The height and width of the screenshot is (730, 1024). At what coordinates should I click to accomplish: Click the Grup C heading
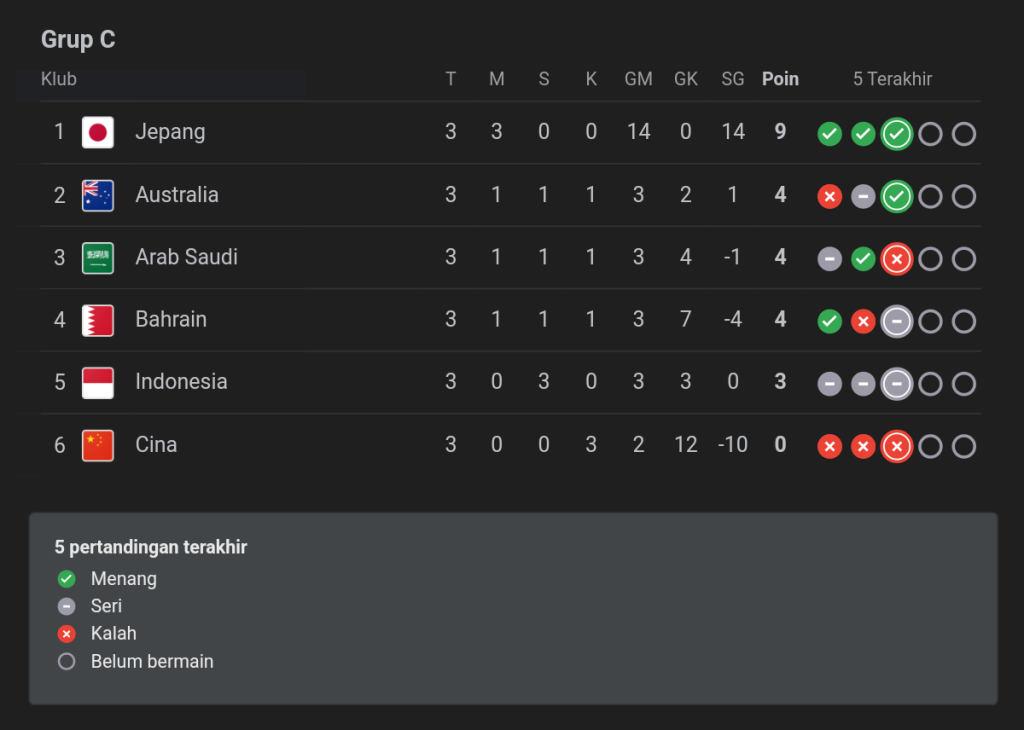(x=78, y=40)
